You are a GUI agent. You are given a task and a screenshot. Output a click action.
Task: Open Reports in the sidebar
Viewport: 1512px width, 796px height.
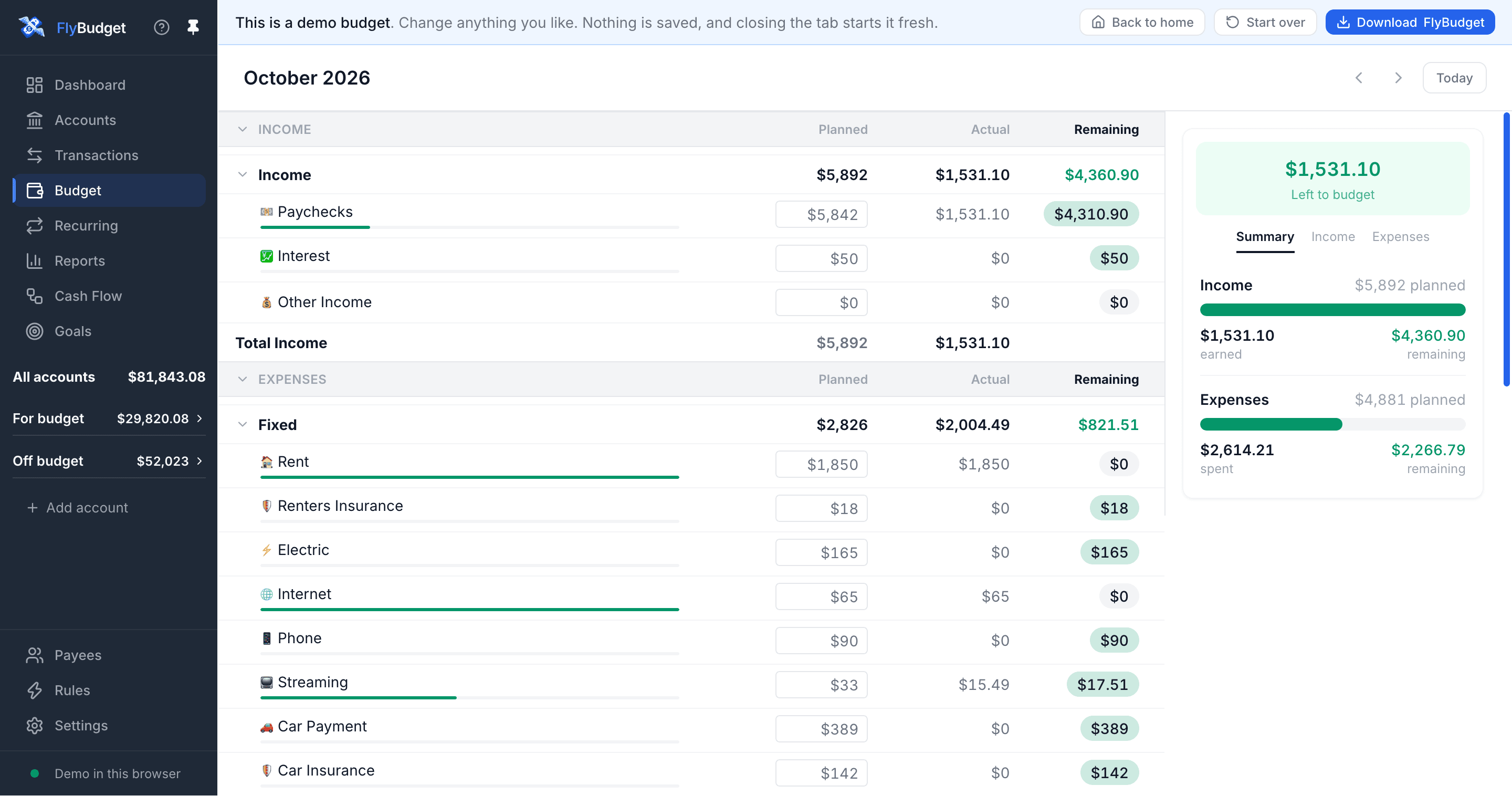(109, 260)
